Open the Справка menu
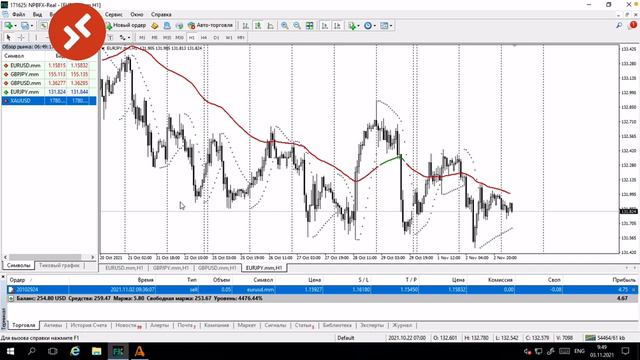Viewport: 640px width, 360px height. pyautogui.click(x=161, y=14)
